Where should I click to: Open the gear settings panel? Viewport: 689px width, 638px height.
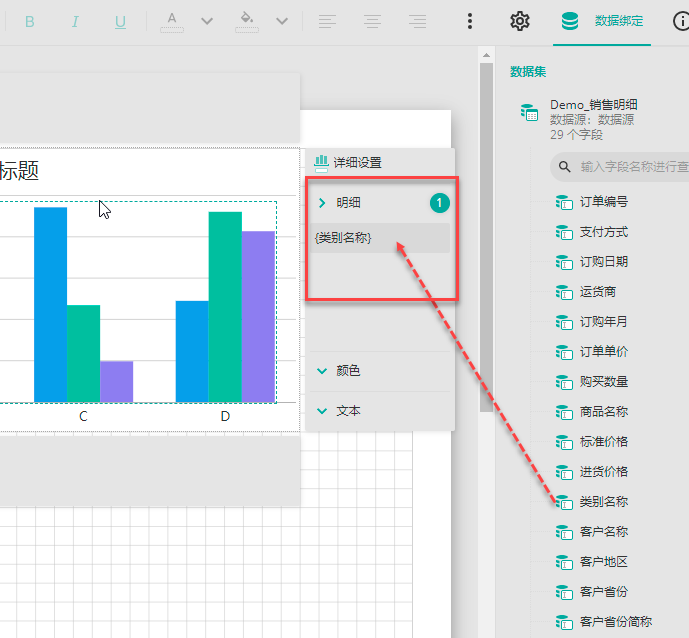(519, 22)
